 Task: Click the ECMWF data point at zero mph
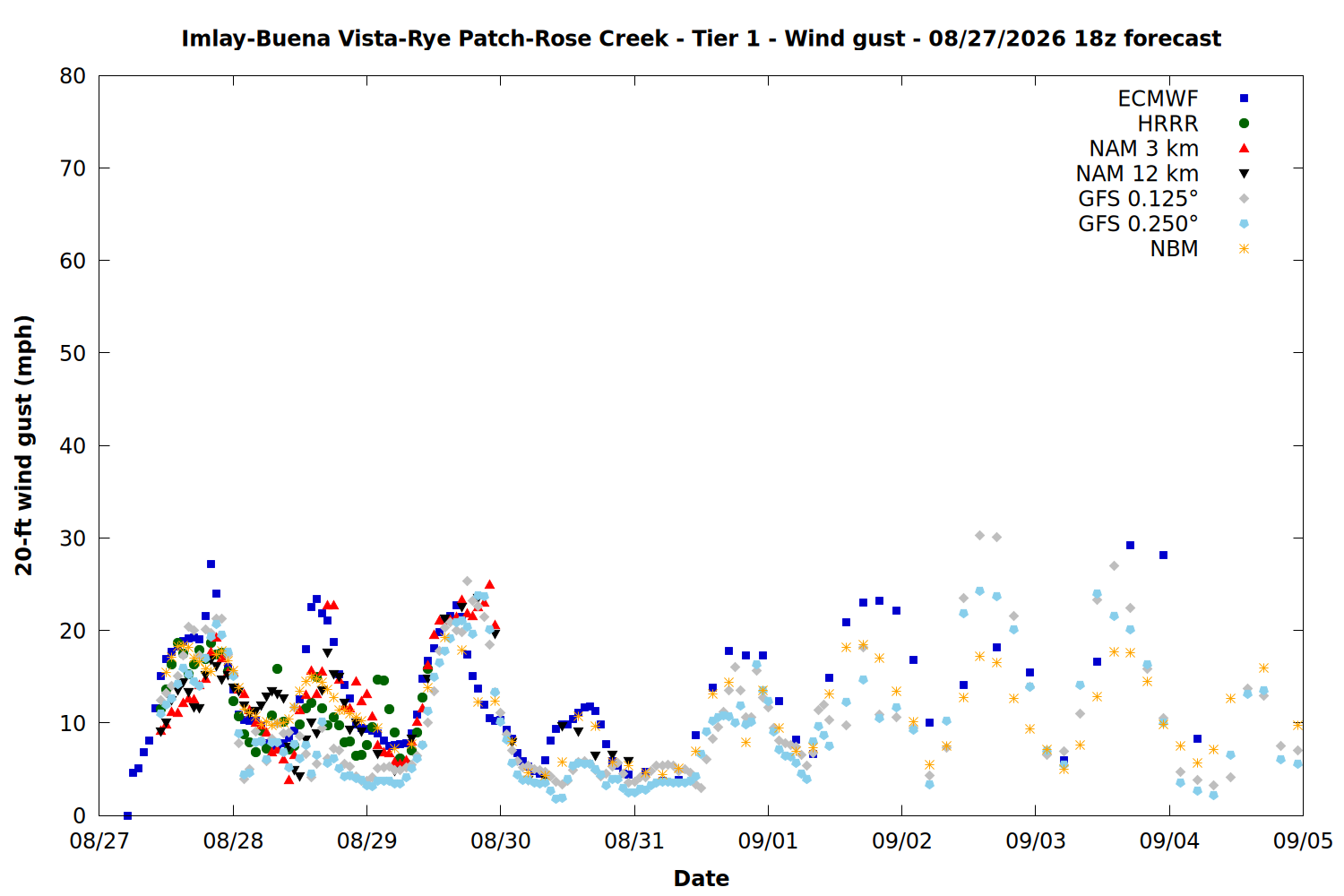(127, 815)
